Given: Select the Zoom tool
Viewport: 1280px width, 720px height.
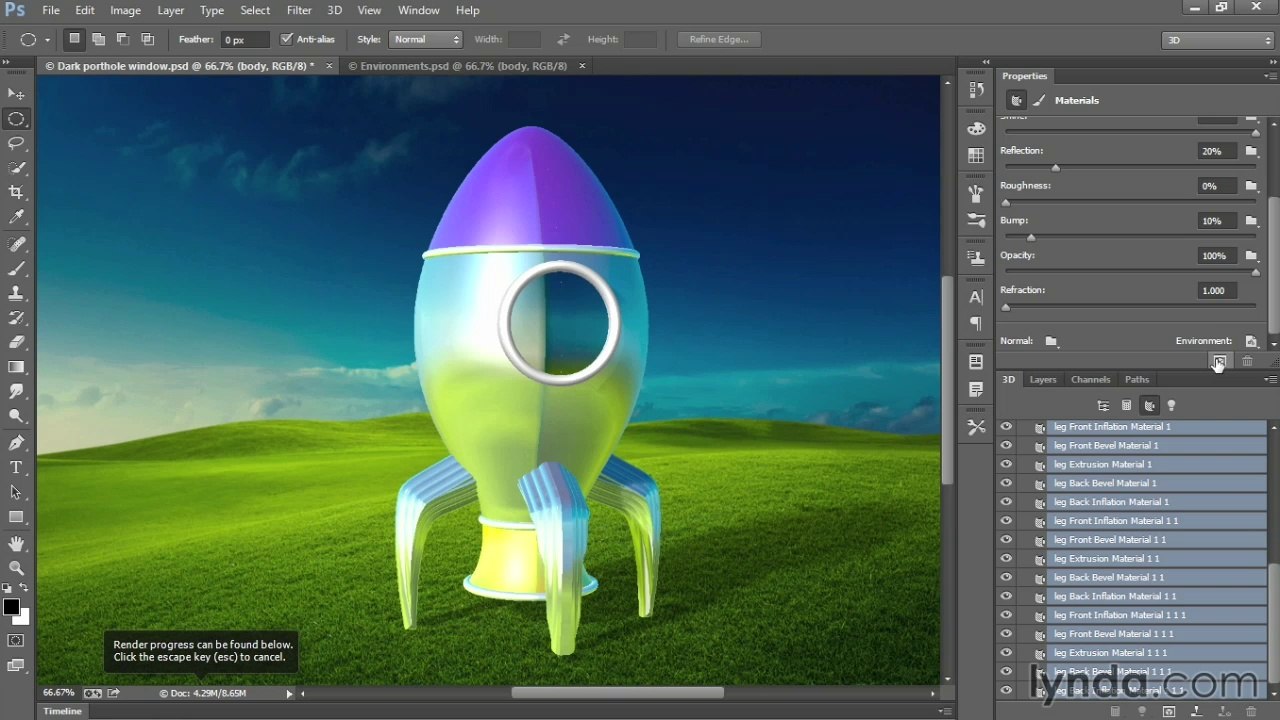Looking at the screenshot, I should click(x=16, y=568).
